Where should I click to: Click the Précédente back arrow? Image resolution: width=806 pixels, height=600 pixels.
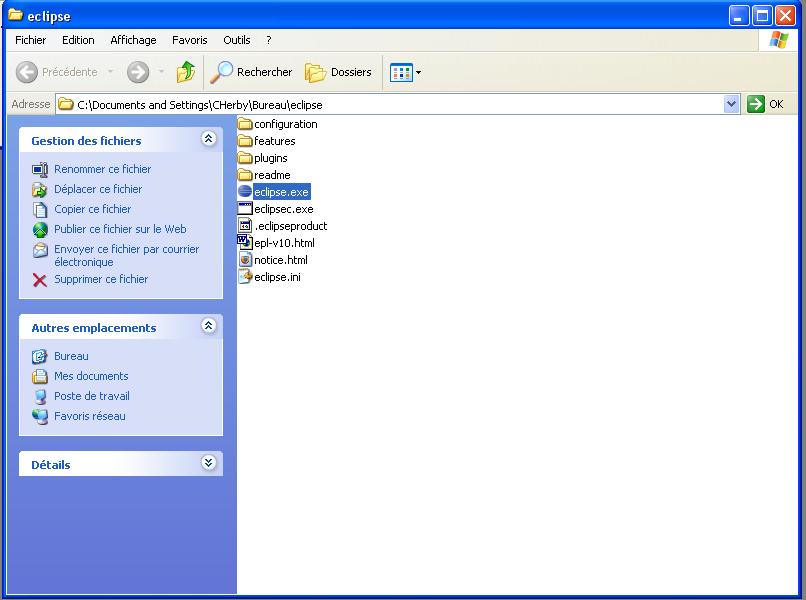tap(27, 72)
